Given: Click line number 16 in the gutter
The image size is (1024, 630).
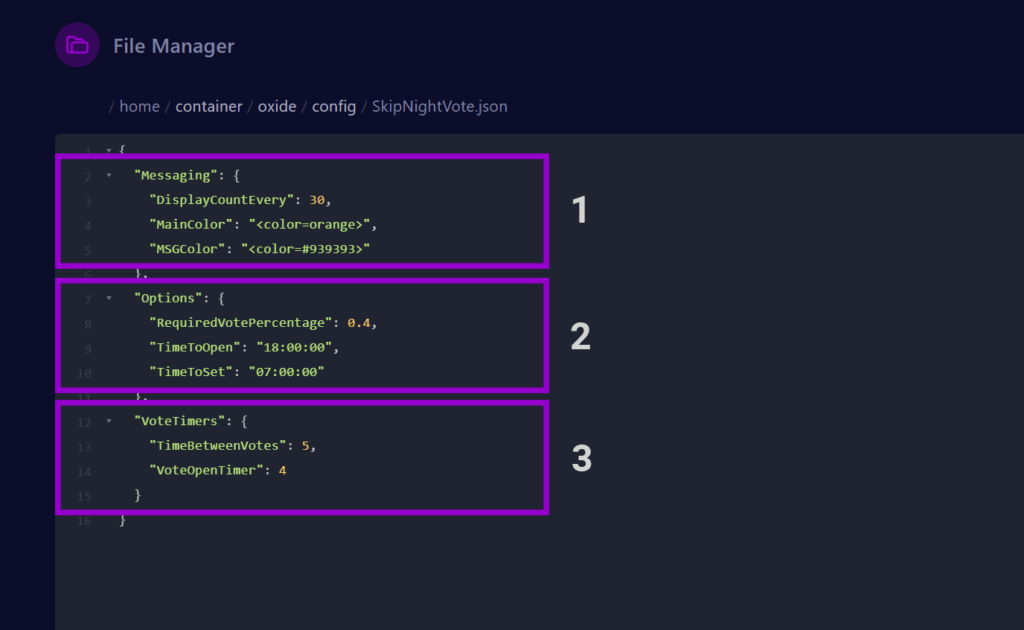Looking at the screenshot, I should click(83, 520).
